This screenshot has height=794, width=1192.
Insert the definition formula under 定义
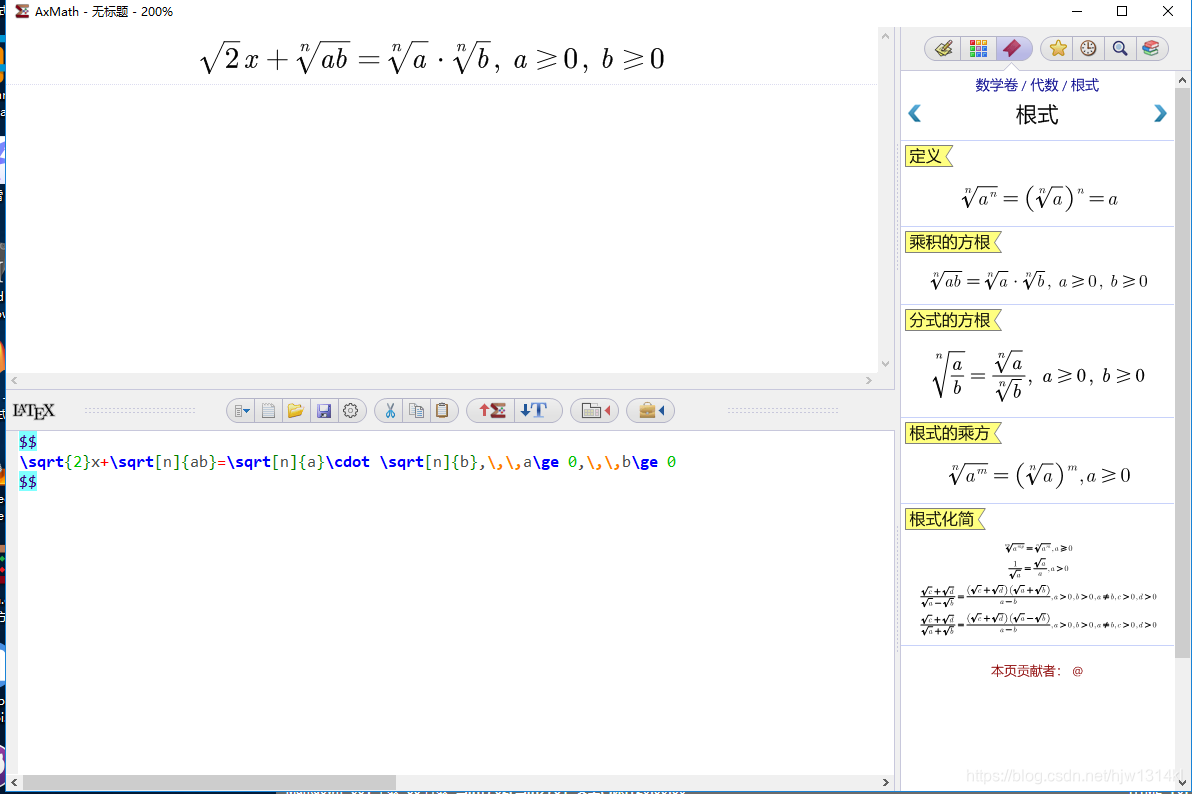click(1039, 198)
